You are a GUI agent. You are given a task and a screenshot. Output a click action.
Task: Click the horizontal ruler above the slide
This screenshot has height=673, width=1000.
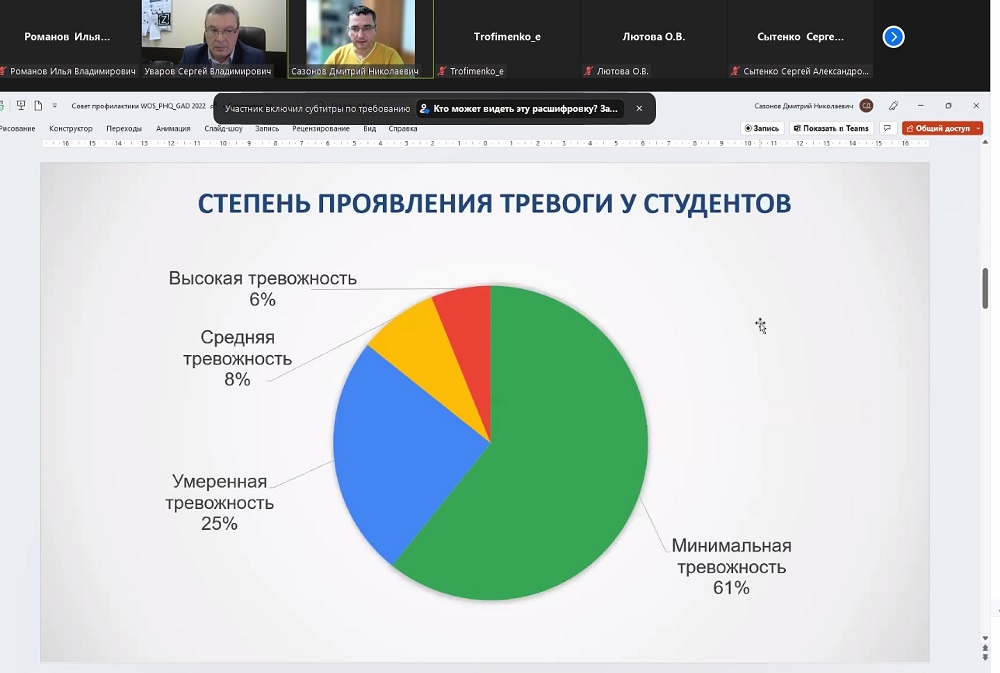485,144
